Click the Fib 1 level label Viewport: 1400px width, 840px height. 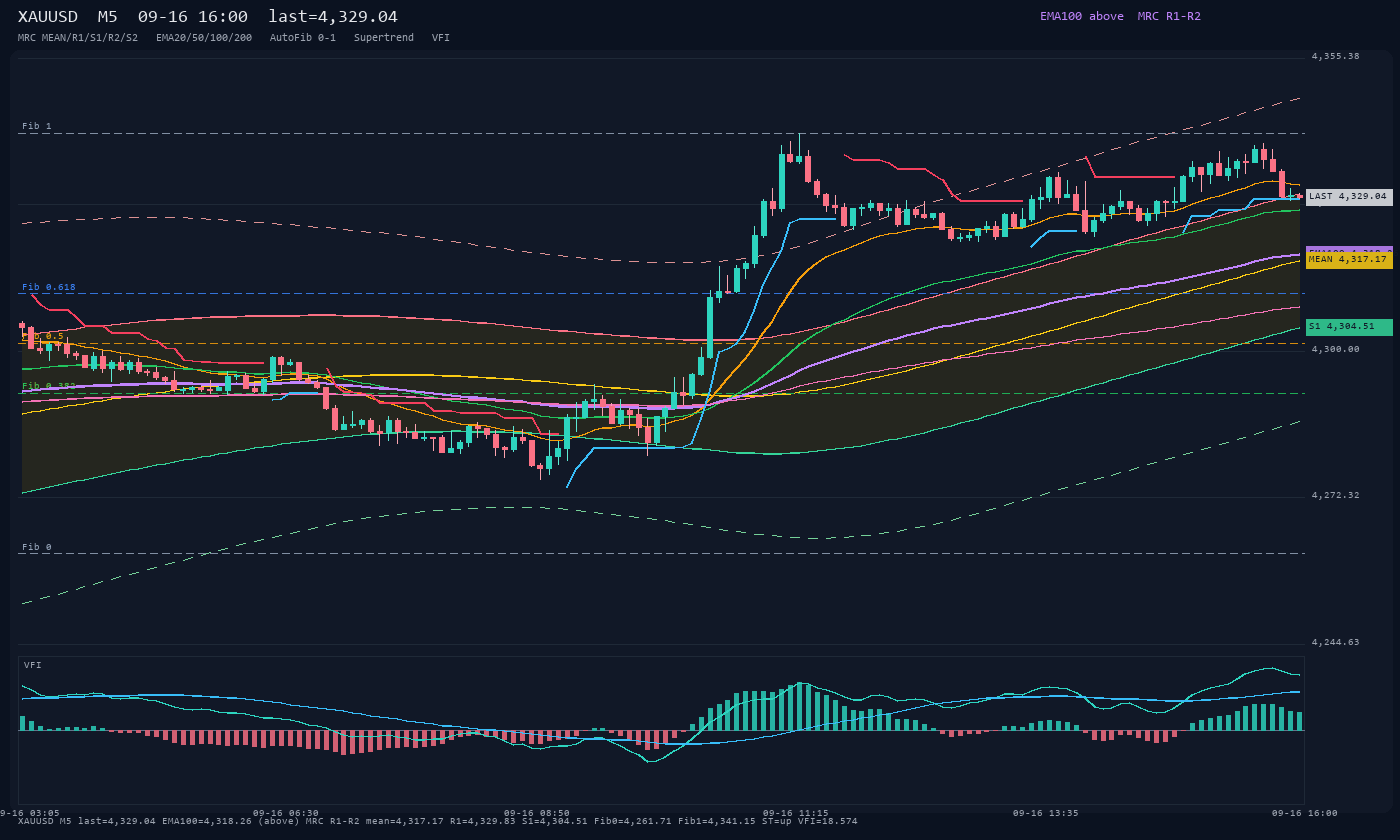[x=37, y=126]
